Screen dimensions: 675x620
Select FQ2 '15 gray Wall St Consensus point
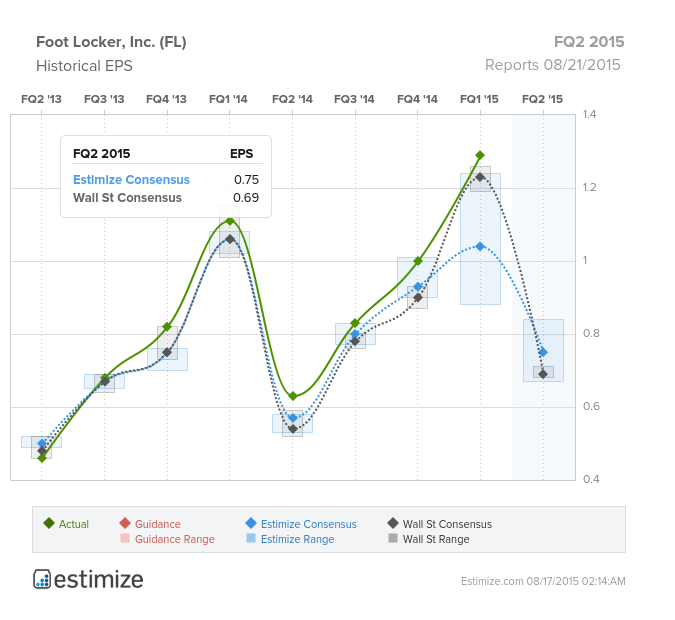pyautogui.click(x=543, y=374)
